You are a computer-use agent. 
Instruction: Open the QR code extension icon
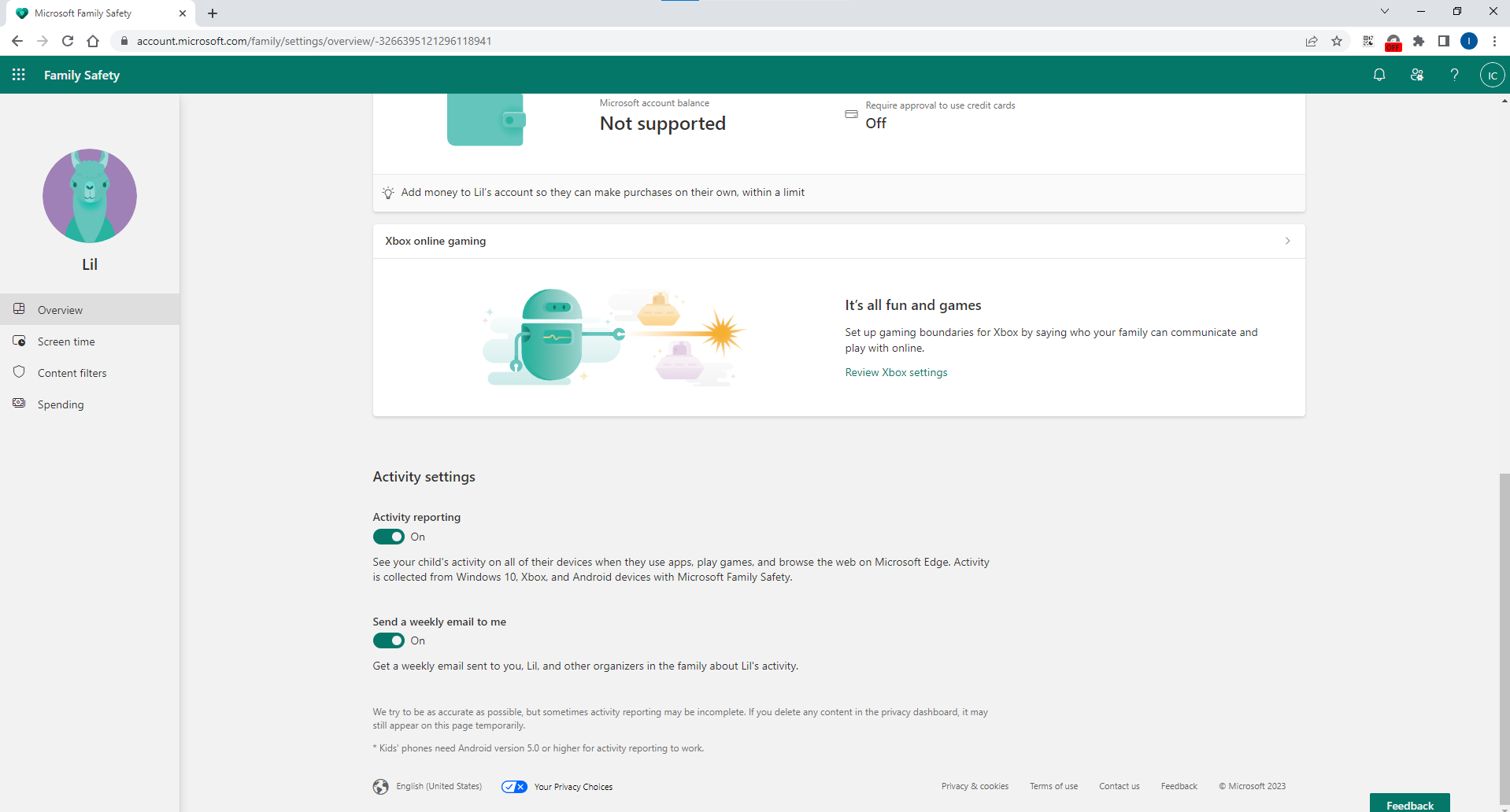(x=1368, y=41)
